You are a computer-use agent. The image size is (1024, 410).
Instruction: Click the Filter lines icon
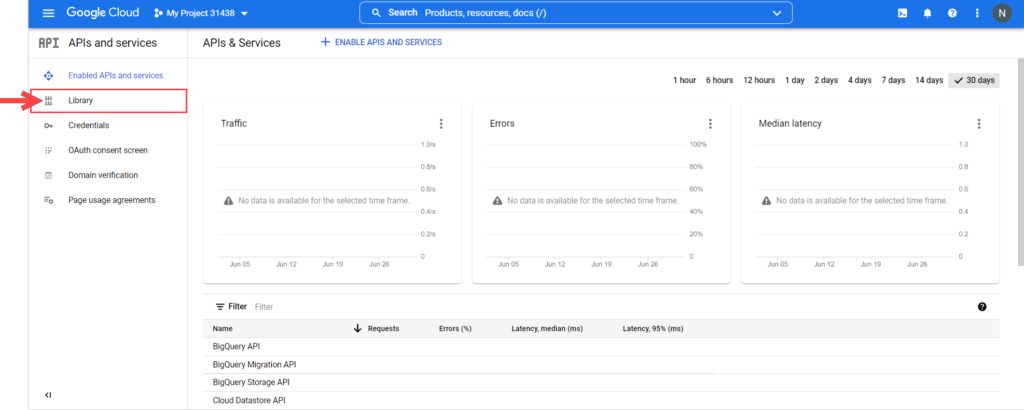coord(220,307)
